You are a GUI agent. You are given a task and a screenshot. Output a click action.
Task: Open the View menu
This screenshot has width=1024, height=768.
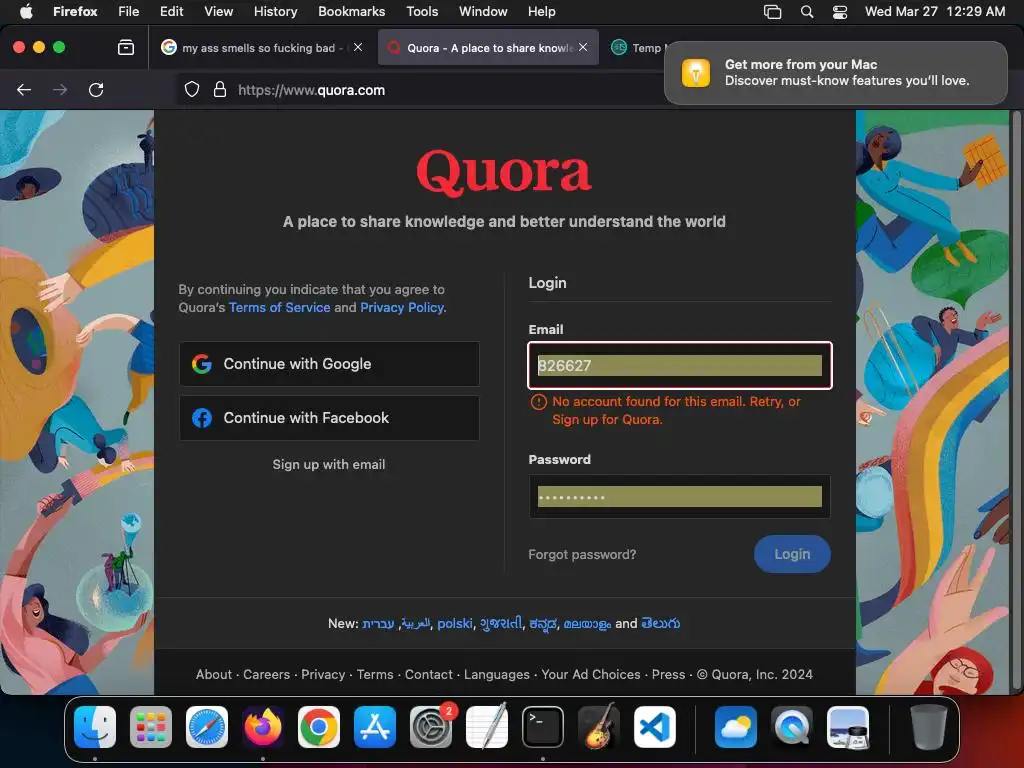tap(218, 11)
